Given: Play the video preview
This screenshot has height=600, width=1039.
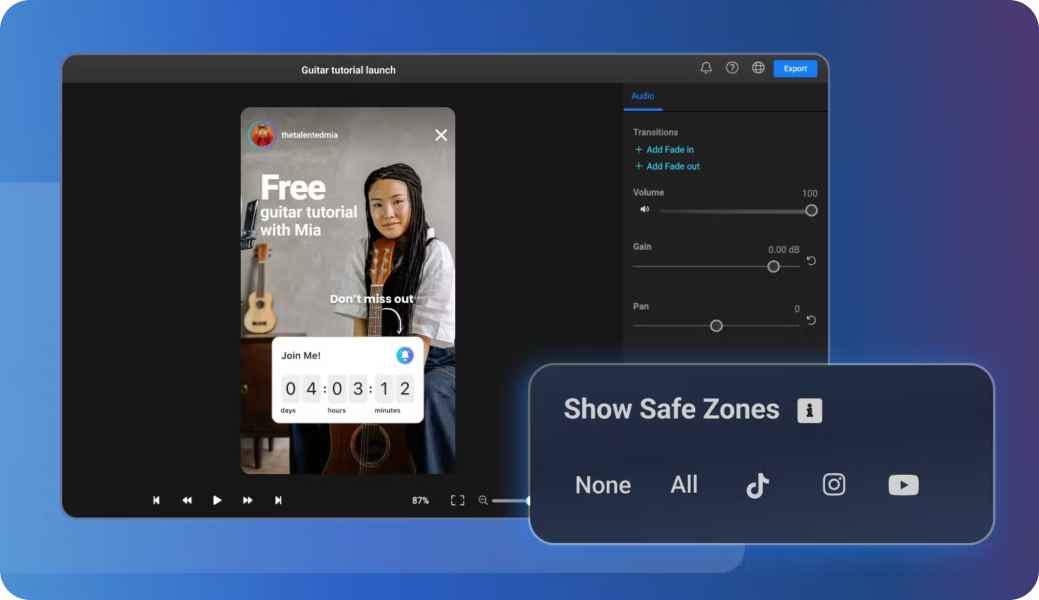Looking at the screenshot, I should pos(217,500).
